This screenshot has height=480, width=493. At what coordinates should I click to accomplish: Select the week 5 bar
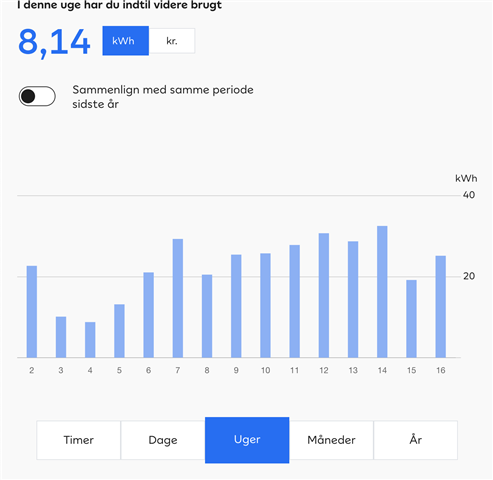tap(119, 331)
